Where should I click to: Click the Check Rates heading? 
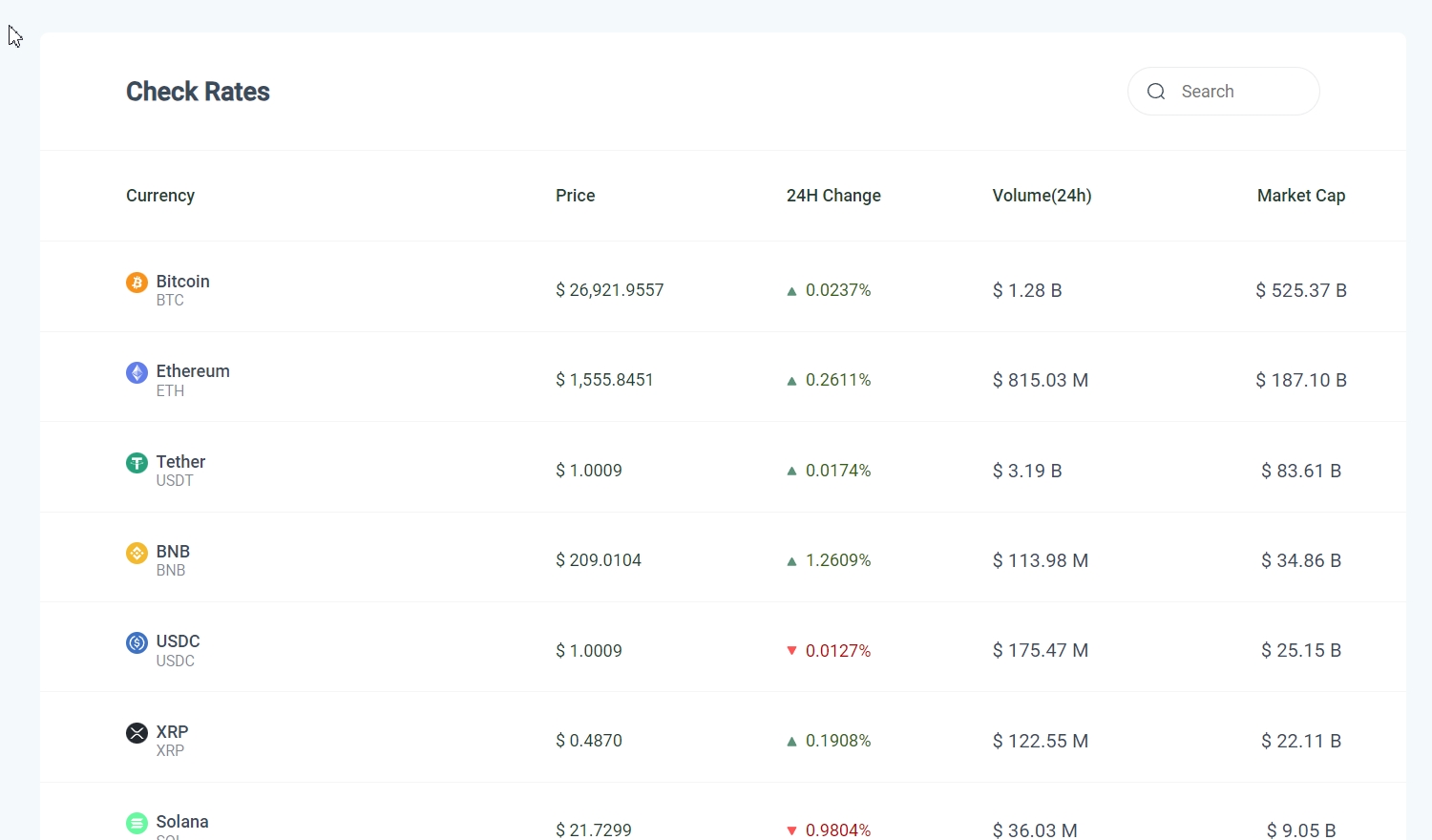click(198, 92)
